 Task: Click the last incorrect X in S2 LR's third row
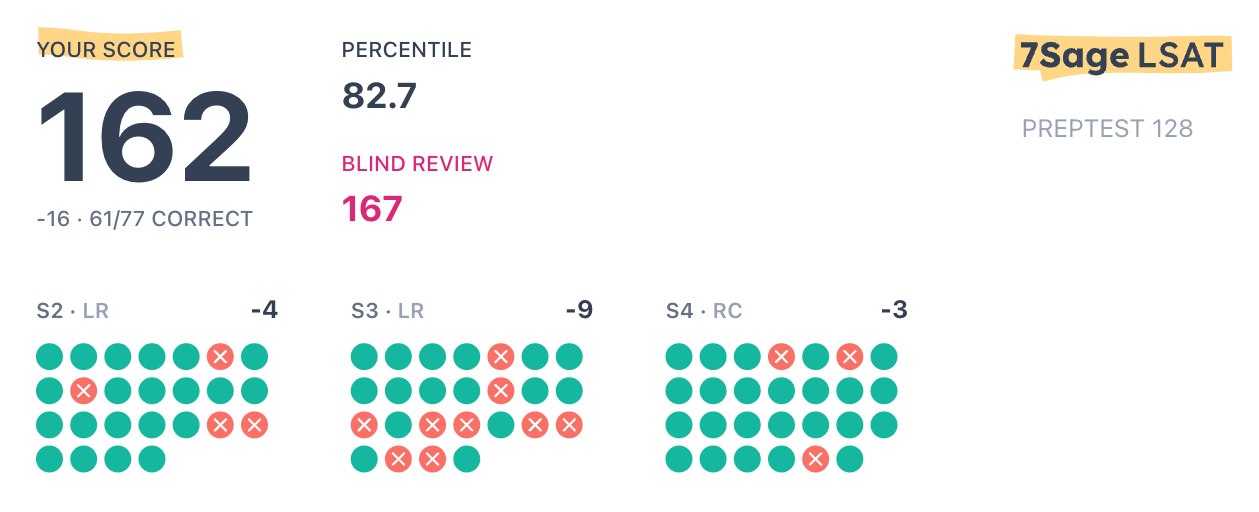click(254, 425)
